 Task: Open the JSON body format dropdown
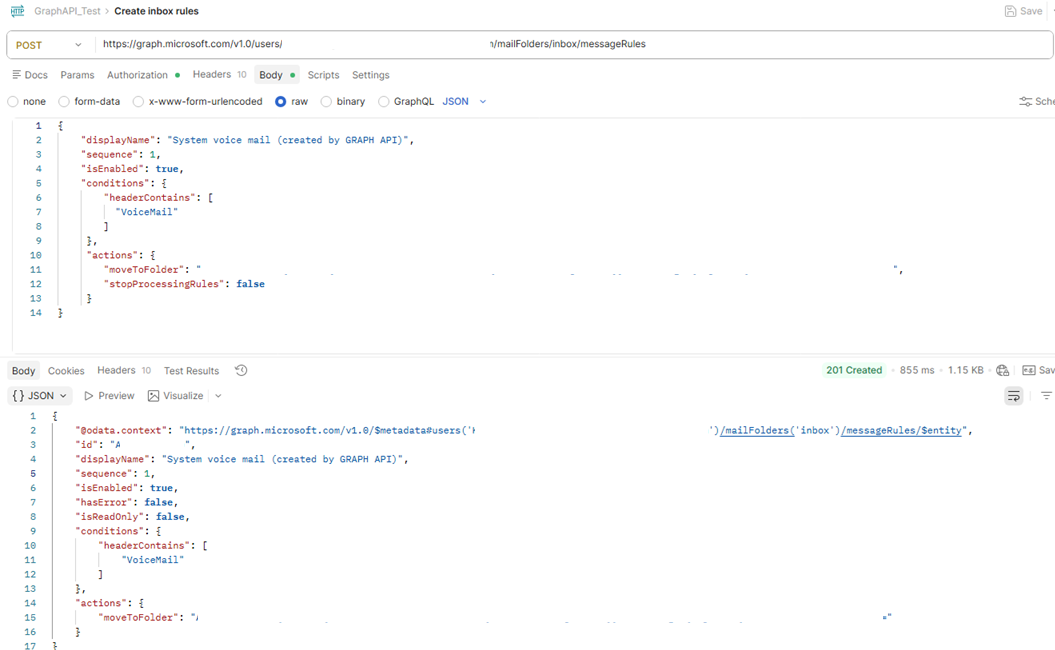[x=464, y=102]
